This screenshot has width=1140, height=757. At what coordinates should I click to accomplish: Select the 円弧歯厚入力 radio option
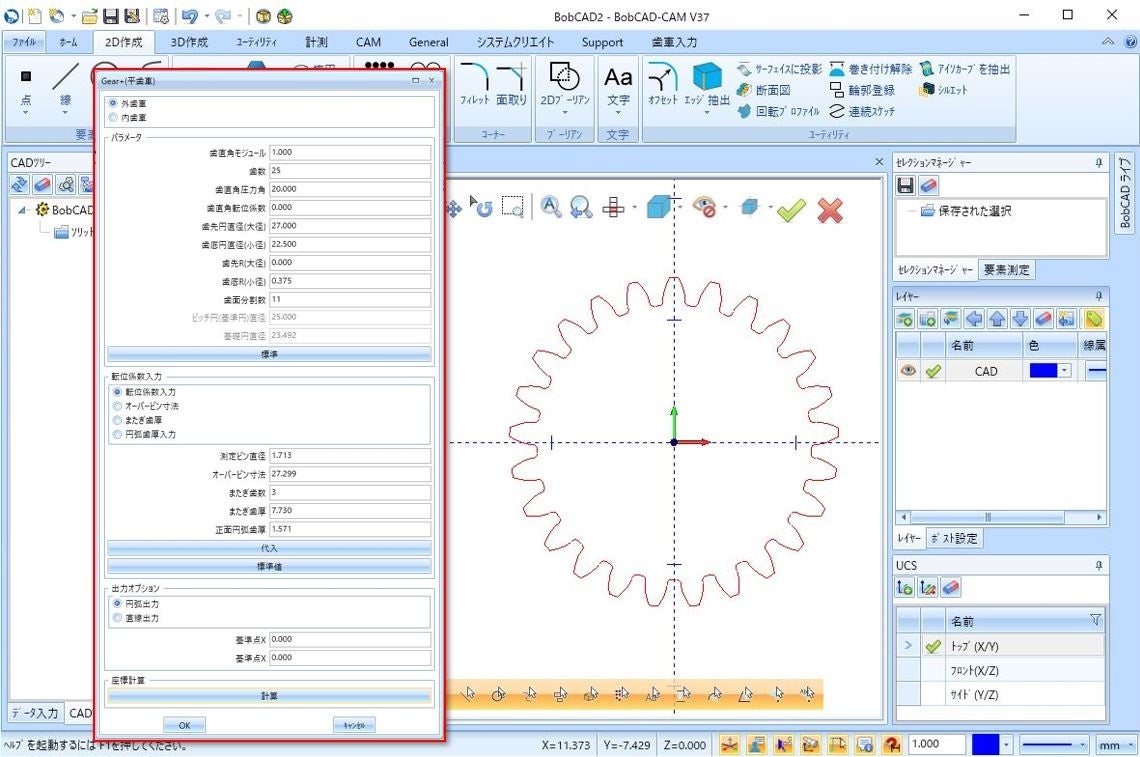point(117,434)
